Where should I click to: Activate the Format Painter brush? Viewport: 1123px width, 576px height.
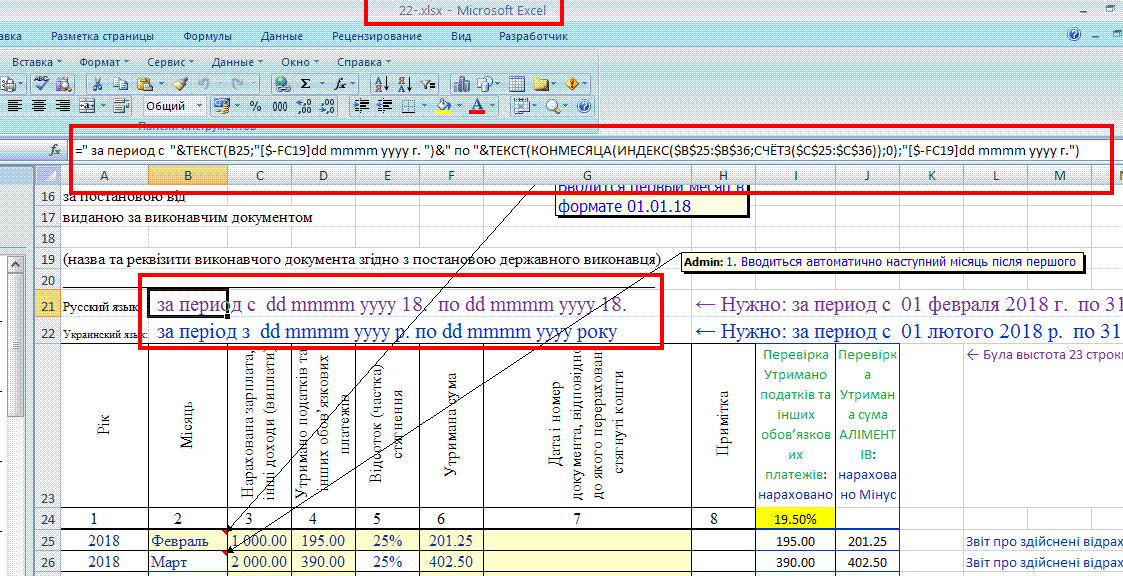pyautogui.click(x=180, y=84)
